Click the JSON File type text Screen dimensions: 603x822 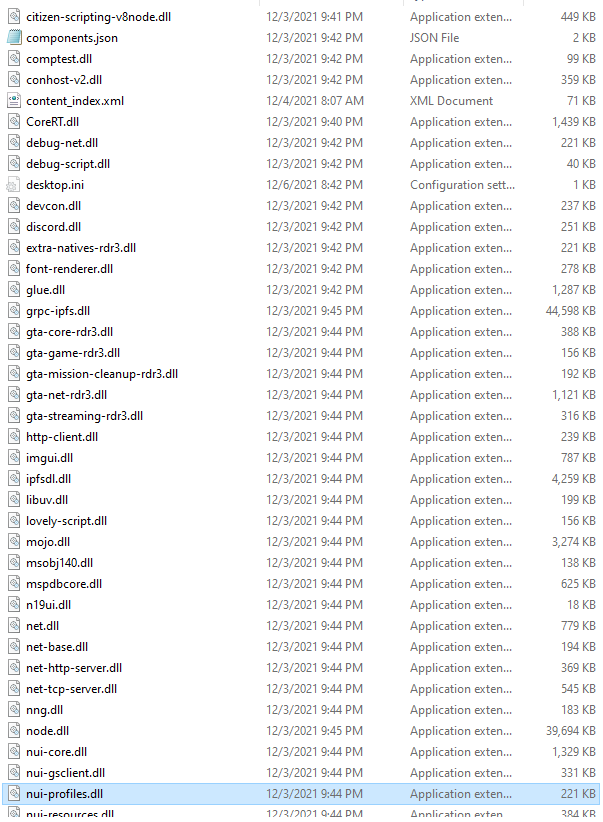[x=435, y=38]
